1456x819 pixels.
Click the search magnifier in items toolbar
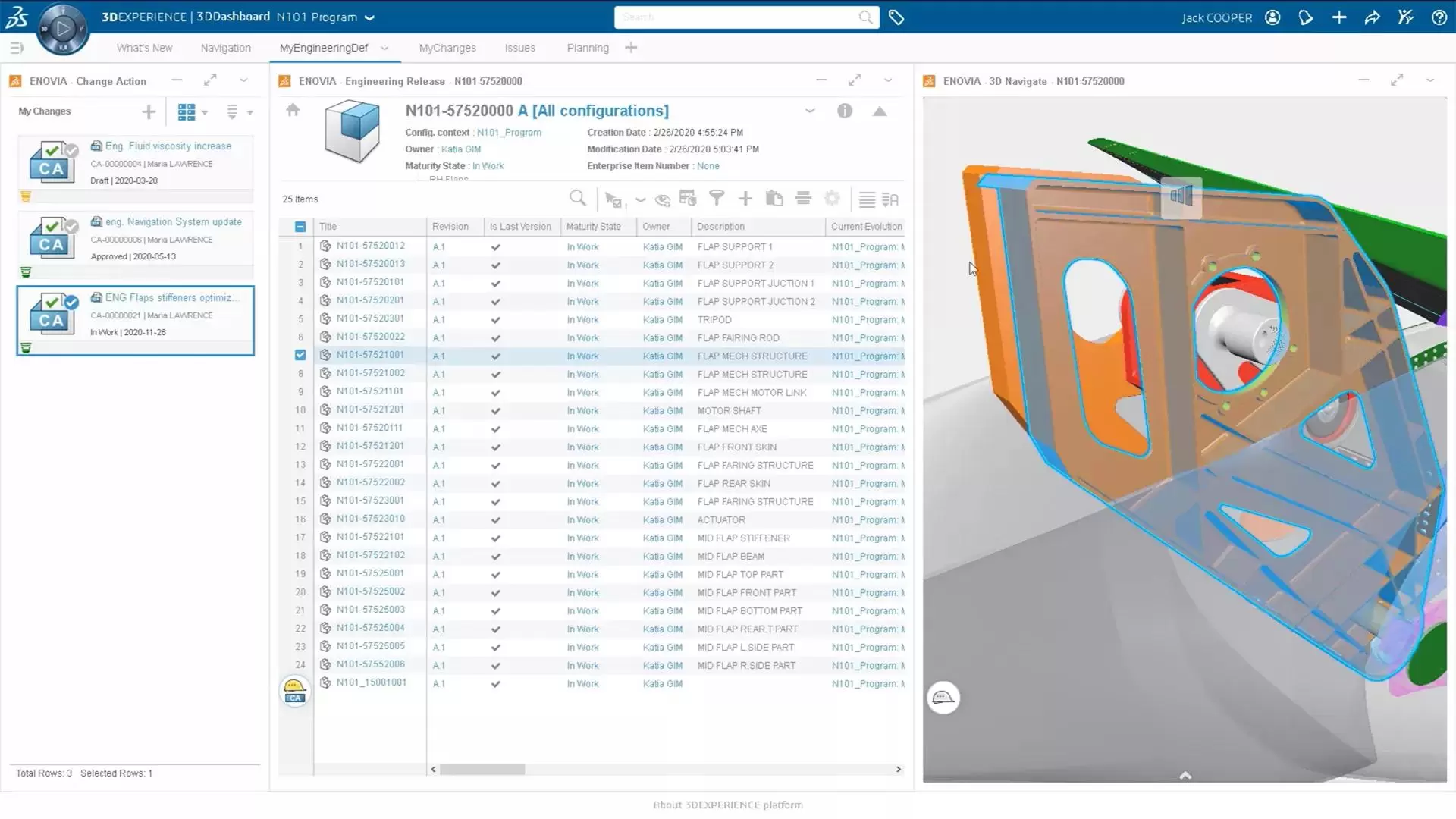coord(578,199)
